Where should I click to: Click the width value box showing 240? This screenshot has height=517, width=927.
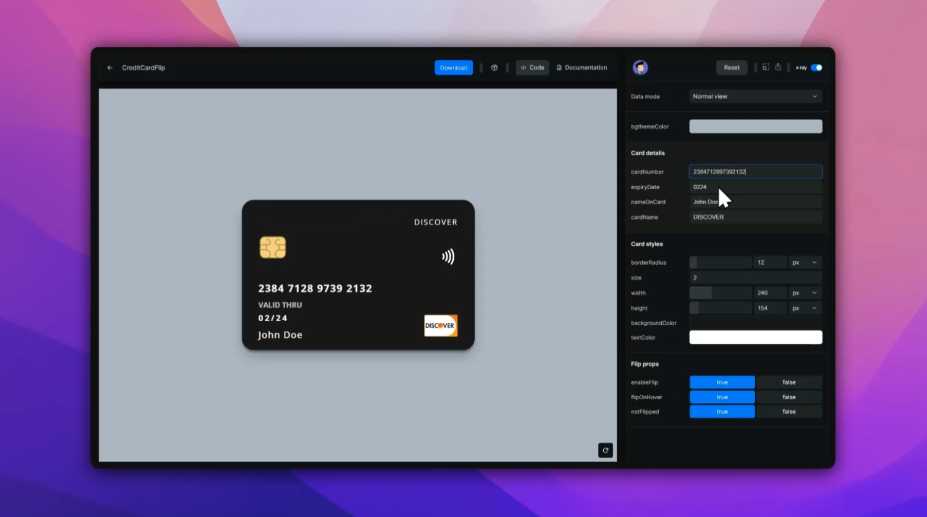770,293
